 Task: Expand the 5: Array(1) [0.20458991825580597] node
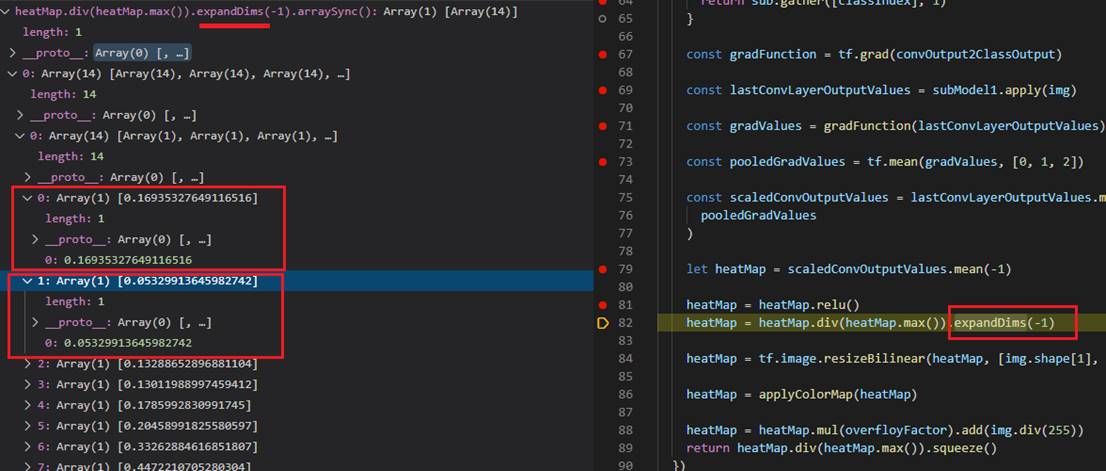pos(28,426)
